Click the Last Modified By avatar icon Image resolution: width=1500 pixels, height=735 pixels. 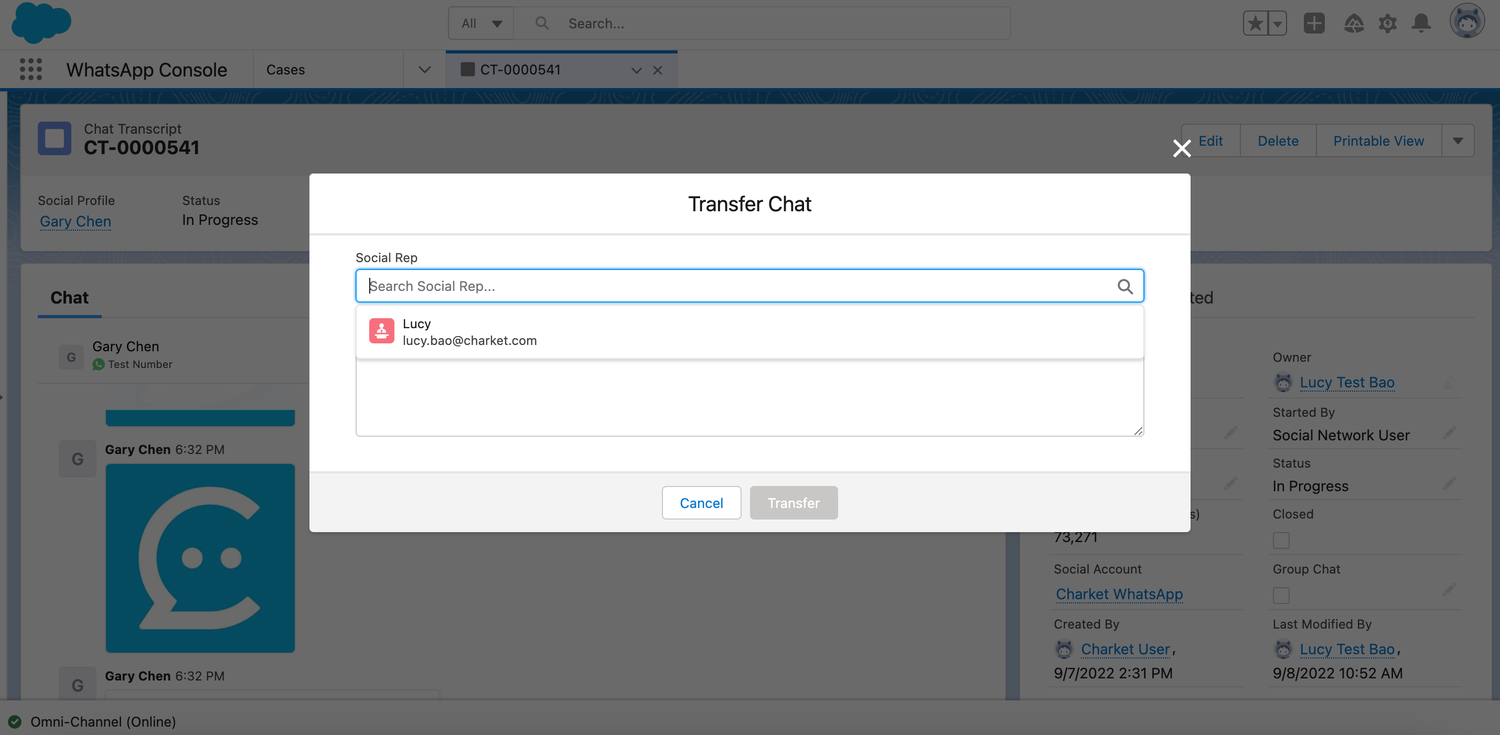tap(1283, 649)
